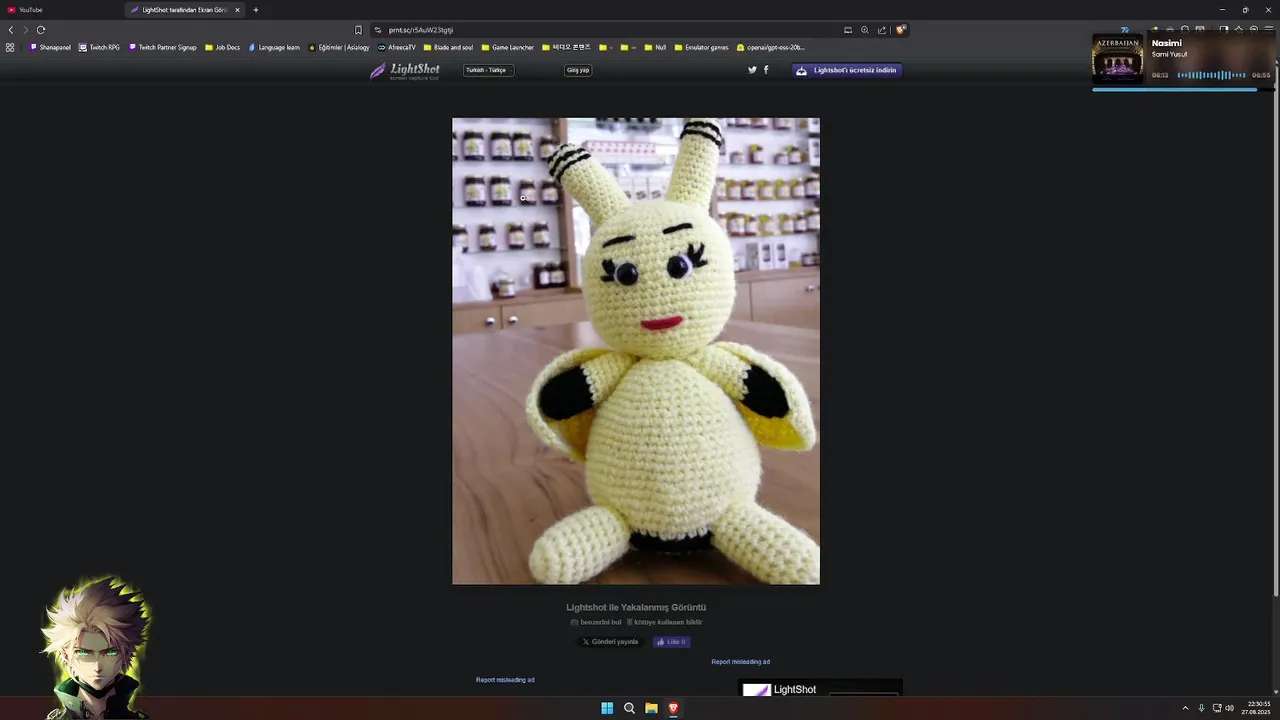Go back with the browser back arrow
This screenshot has height=720, width=1280.
(11, 30)
